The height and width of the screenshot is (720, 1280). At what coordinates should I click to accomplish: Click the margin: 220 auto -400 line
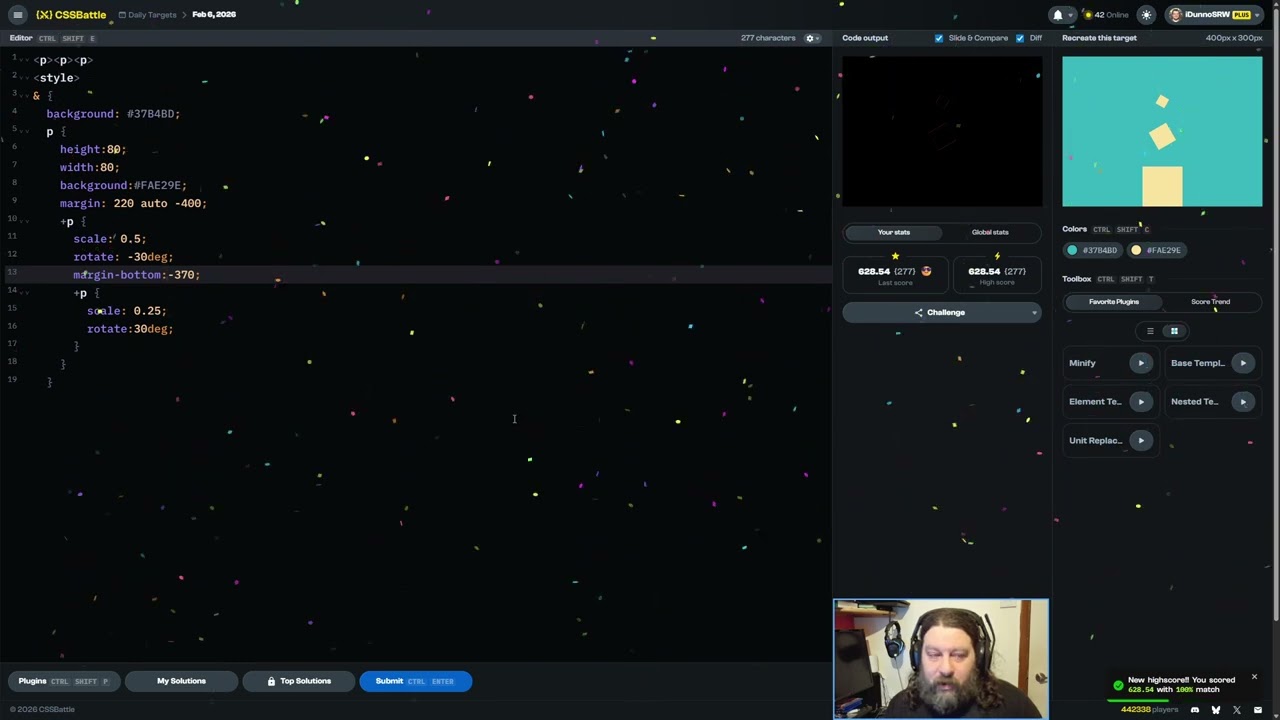133,203
